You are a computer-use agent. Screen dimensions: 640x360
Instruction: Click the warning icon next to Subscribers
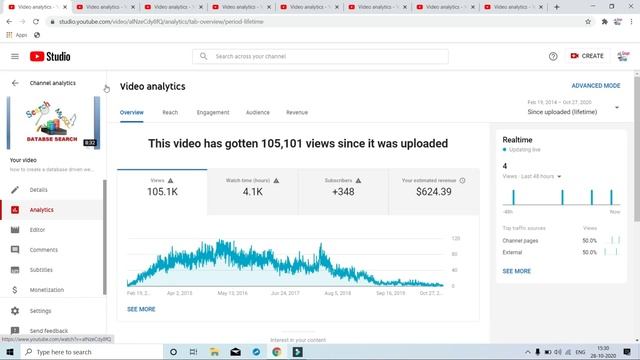click(x=358, y=180)
